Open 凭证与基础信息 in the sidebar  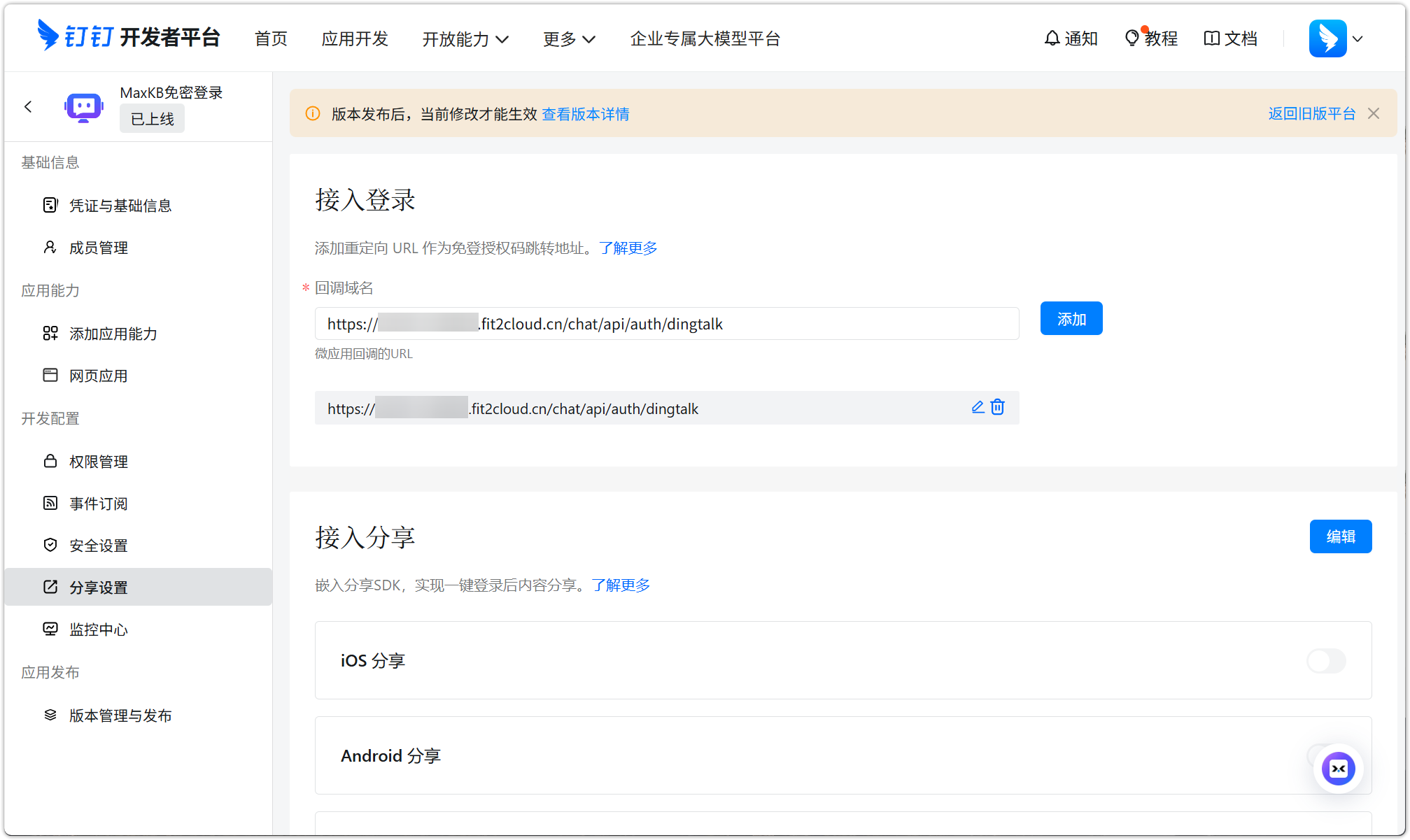click(120, 205)
